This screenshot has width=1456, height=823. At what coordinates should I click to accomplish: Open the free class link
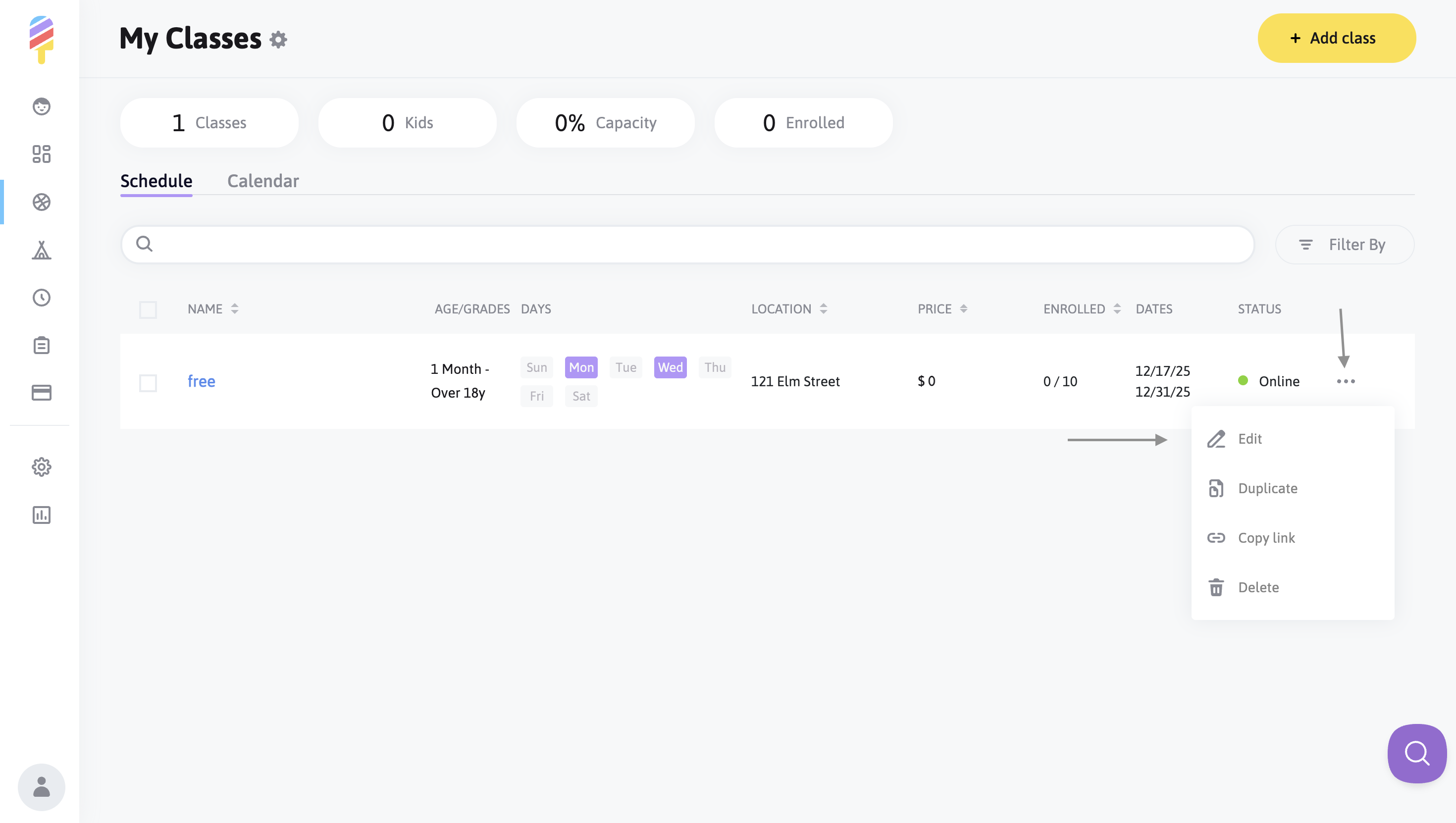[201, 382]
